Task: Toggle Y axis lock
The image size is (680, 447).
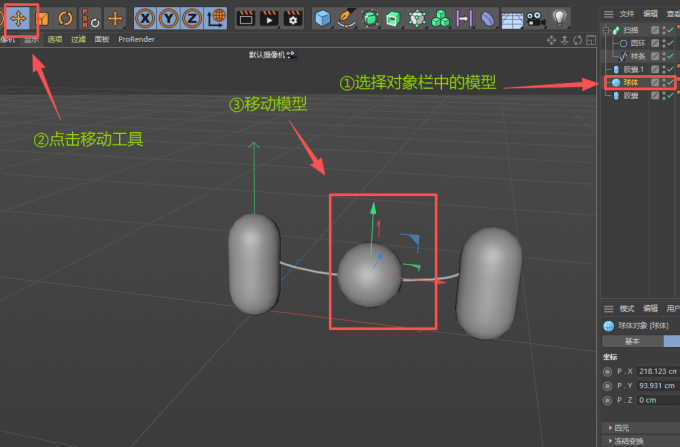Action: click(x=171, y=18)
